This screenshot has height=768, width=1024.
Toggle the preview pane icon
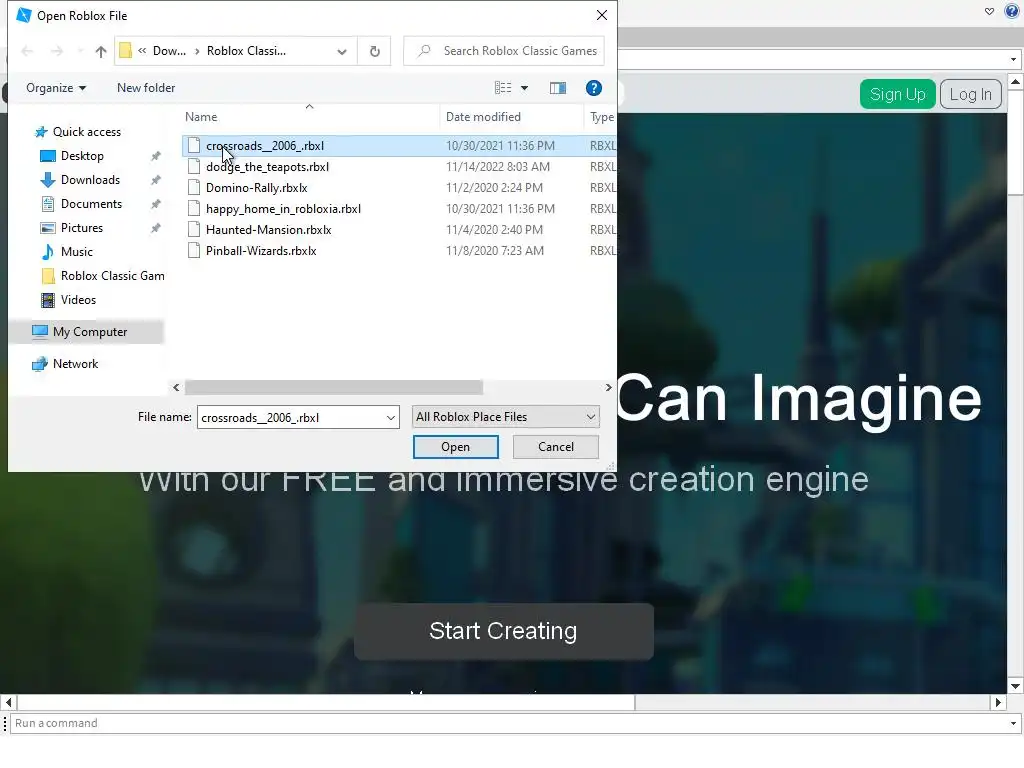(558, 88)
